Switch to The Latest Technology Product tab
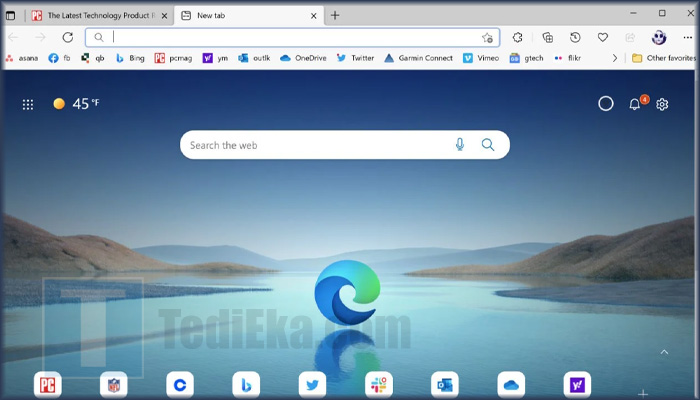 pyautogui.click(x=100, y=16)
